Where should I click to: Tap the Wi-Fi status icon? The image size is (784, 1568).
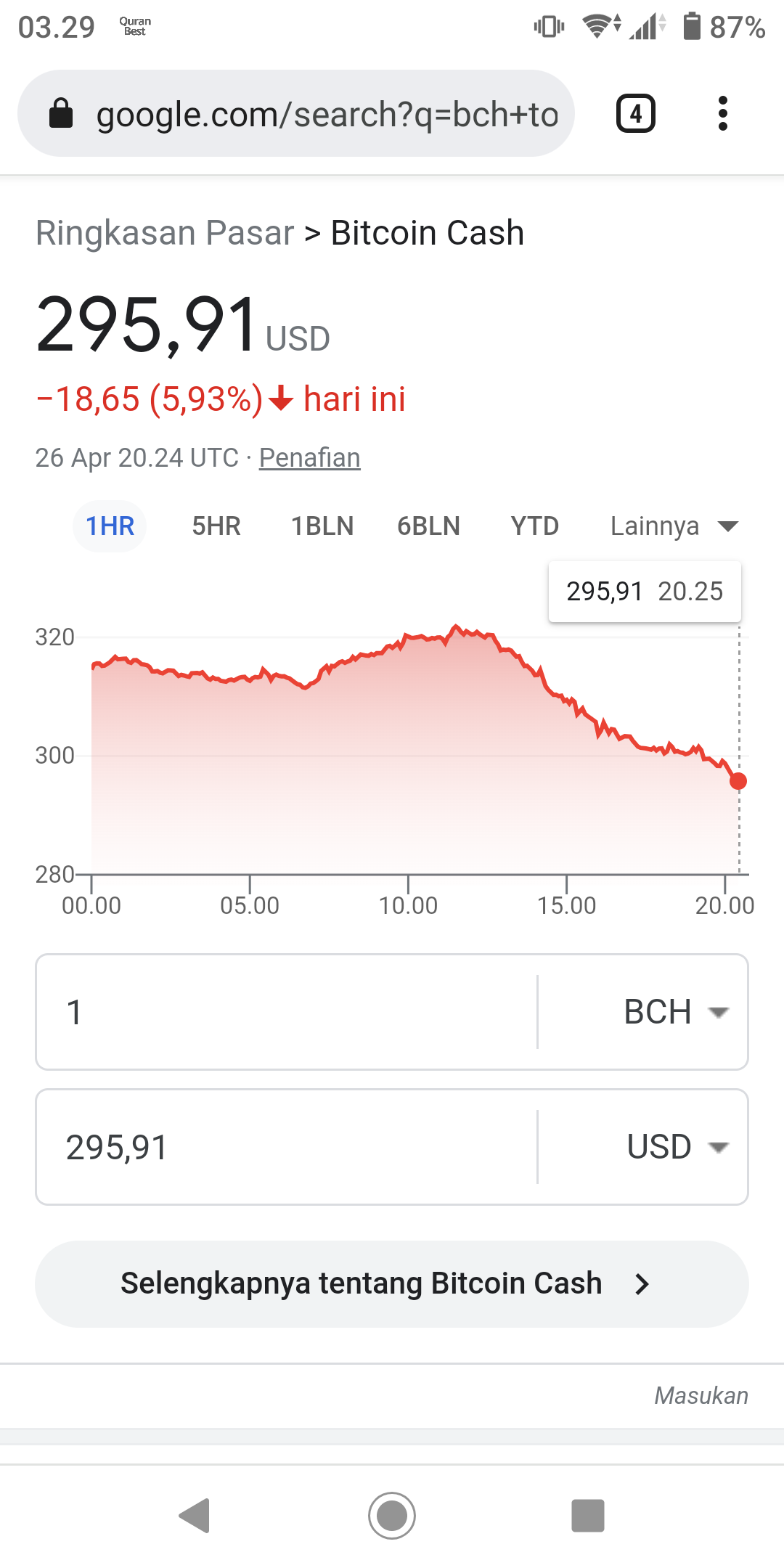(602, 27)
